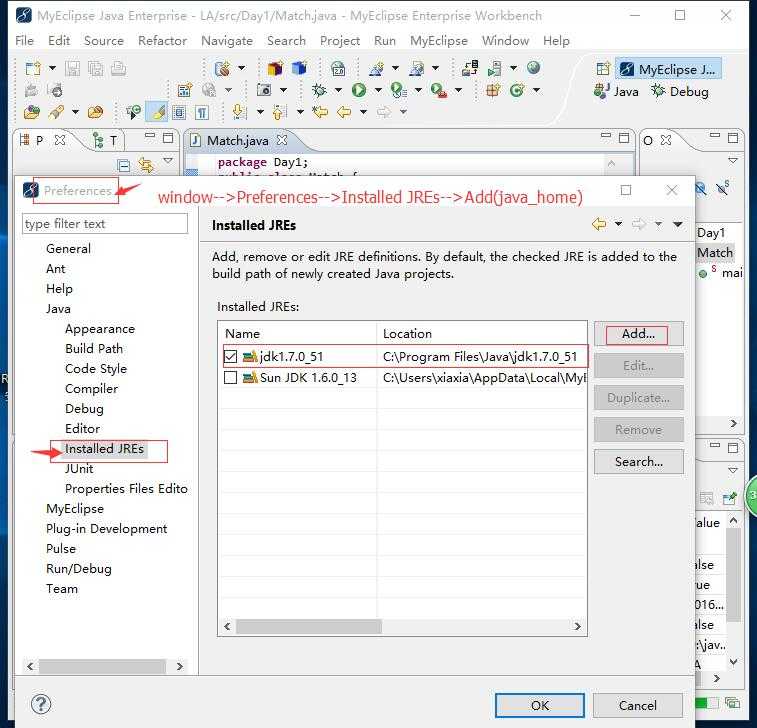Click the Add... button
Image resolution: width=757 pixels, height=728 pixels.
[638, 334]
